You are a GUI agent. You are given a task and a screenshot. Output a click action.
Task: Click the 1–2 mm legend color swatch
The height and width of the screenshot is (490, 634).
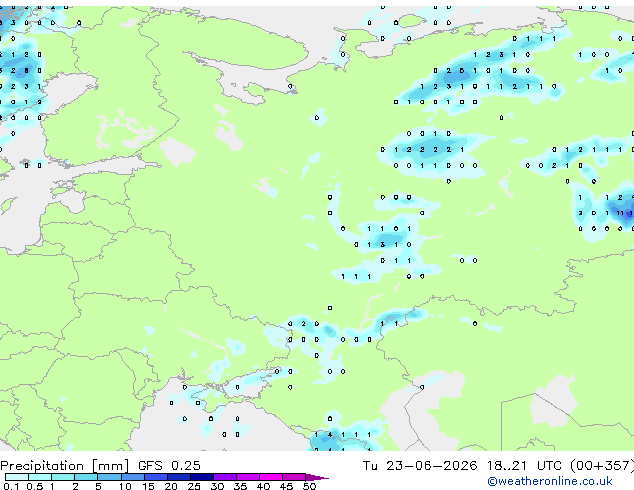pos(63,477)
